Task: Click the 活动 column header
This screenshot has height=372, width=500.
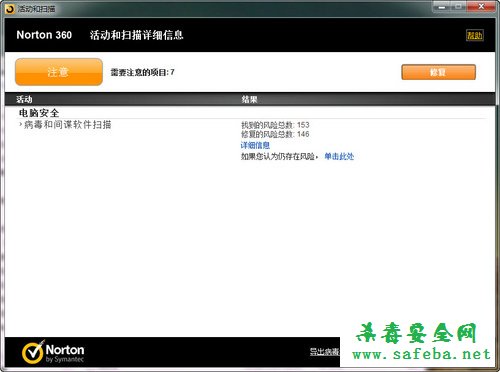Action: point(24,99)
